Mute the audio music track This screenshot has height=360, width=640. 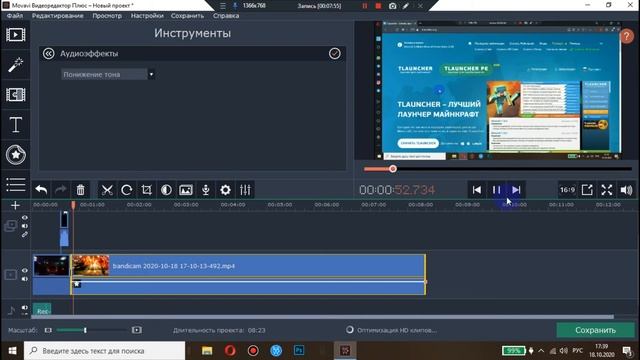(25, 307)
